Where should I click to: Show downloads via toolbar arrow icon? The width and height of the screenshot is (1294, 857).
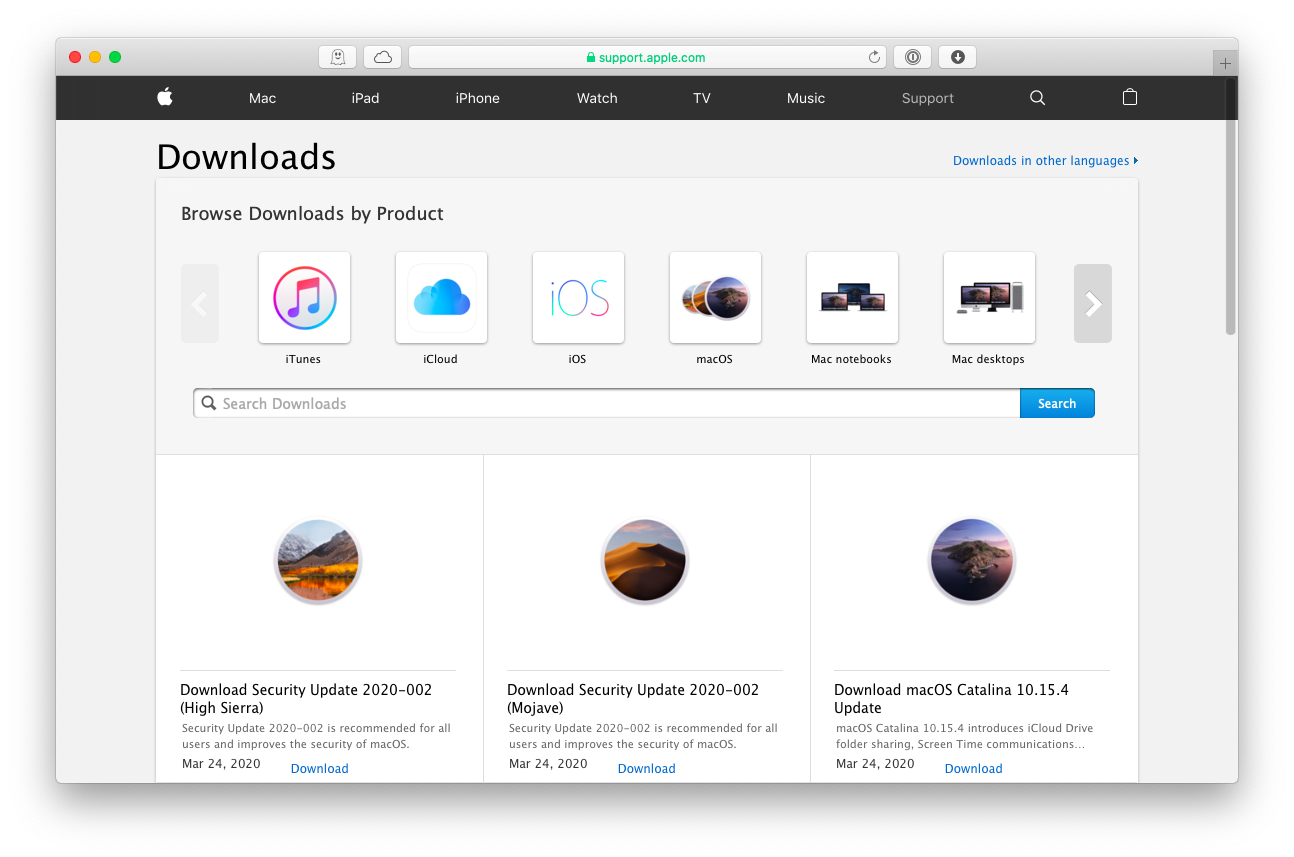point(958,57)
